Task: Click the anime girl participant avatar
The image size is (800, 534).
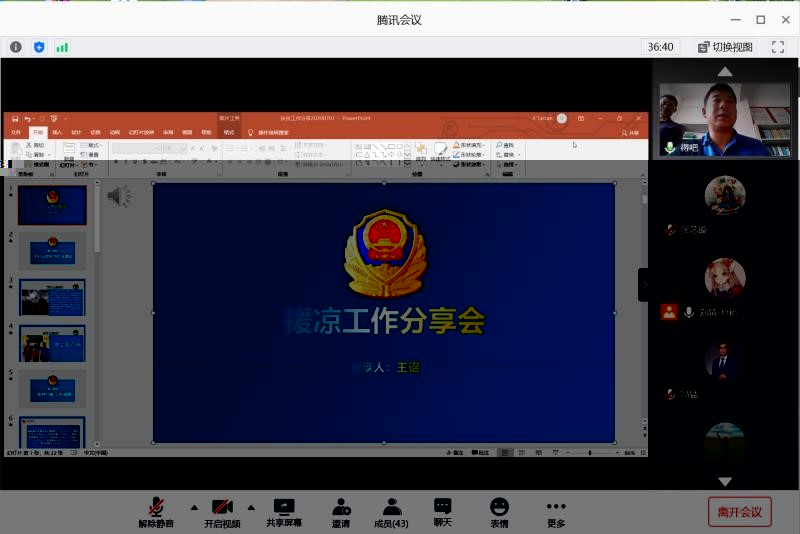Action: pyautogui.click(x=725, y=278)
